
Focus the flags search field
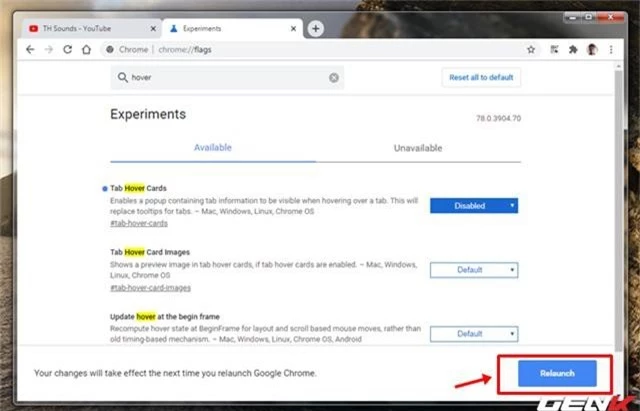[x=227, y=78]
